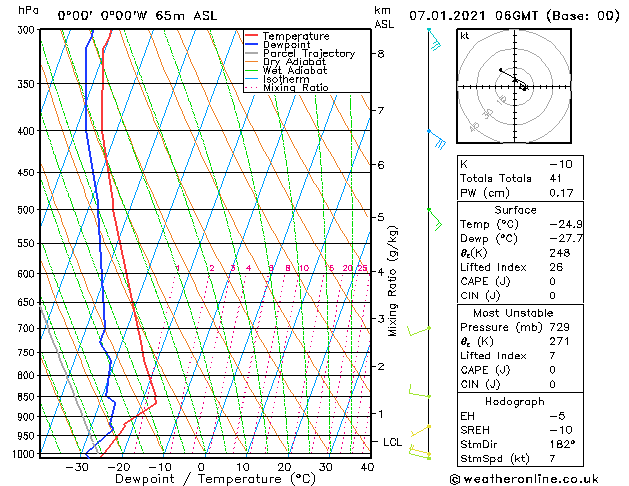Screen dimensions: 629x486
Task: Click the Totals Totals value 41
Action: pos(556,178)
